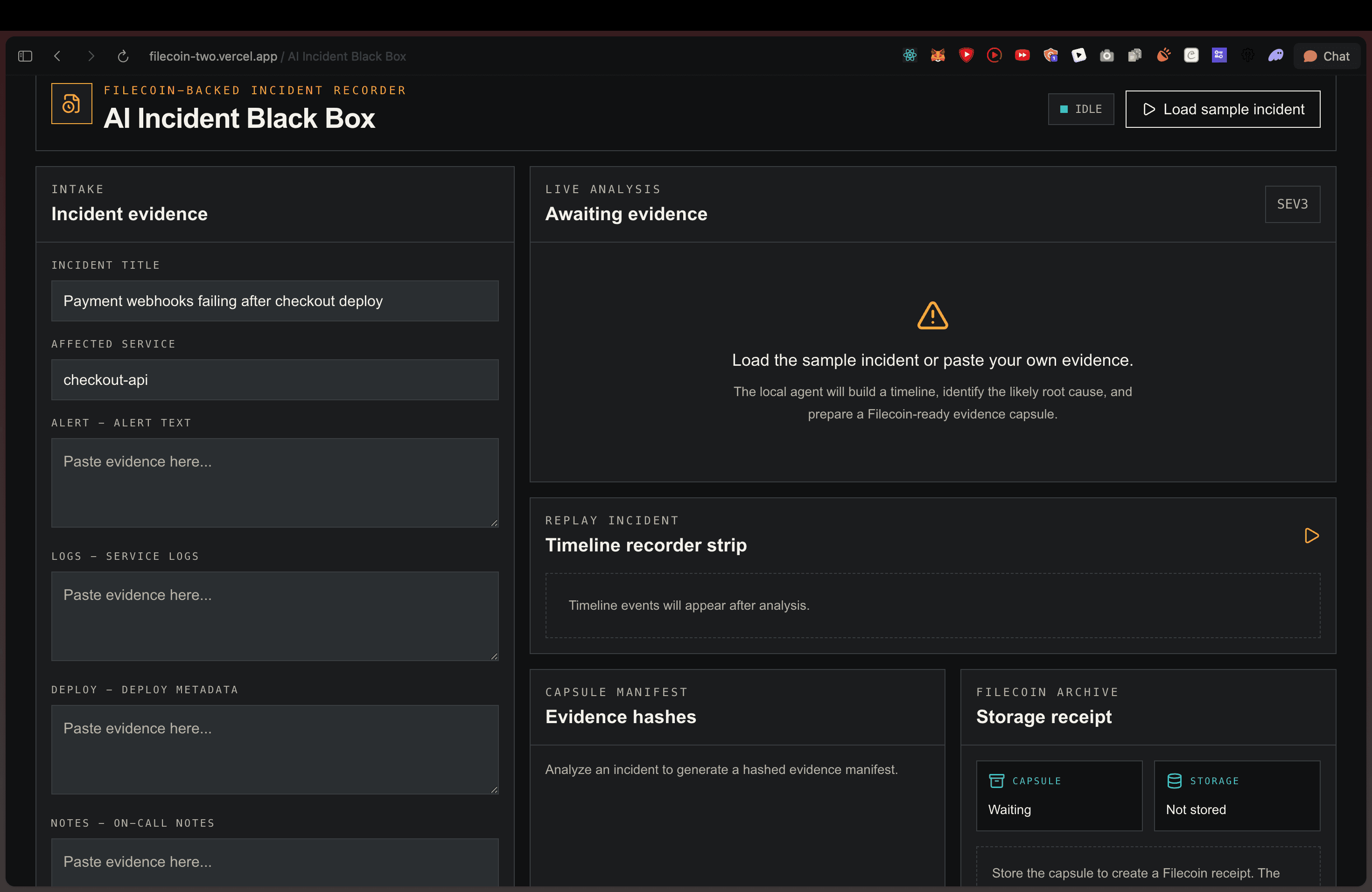Click Load sample incident button
This screenshot has width=1372, height=892.
click(1223, 109)
